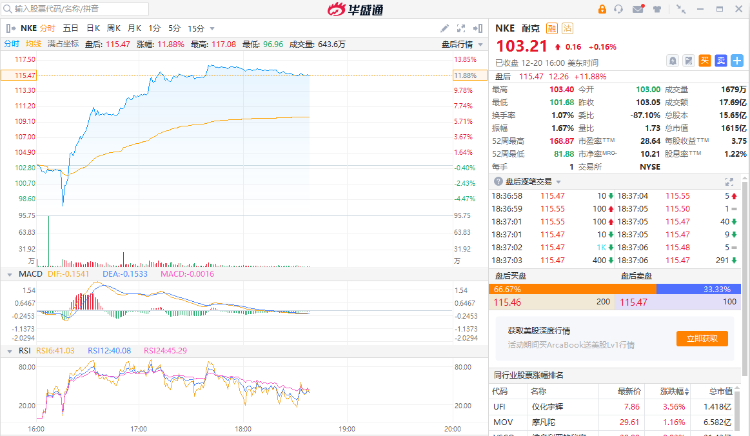This screenshot has height=436, width=750.
Task: Click the orange 融 margin badge
Action: [x=551, y=28]
